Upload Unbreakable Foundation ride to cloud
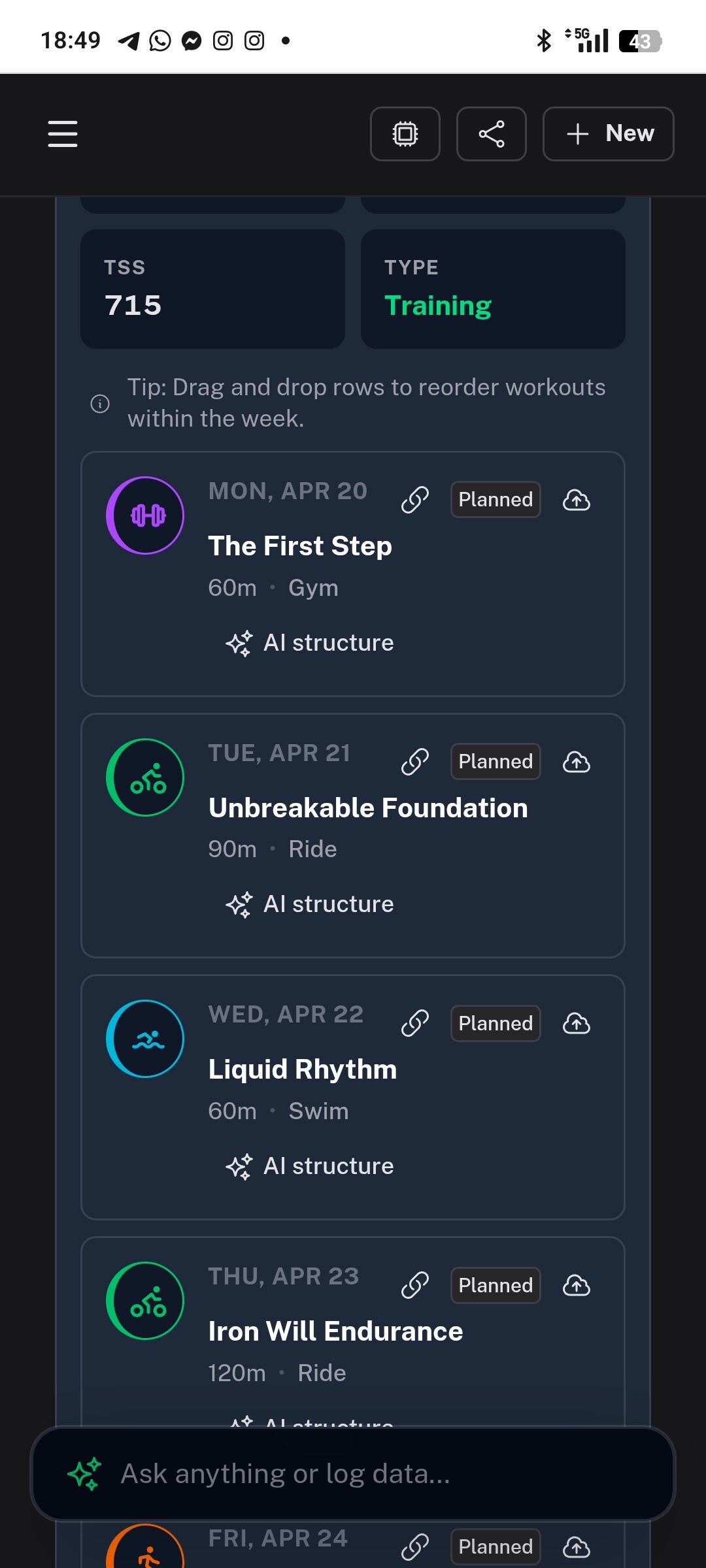Image resolution: width=706 pixels, height=1568 pixels. pyautogui.click(x=576, y=762)
